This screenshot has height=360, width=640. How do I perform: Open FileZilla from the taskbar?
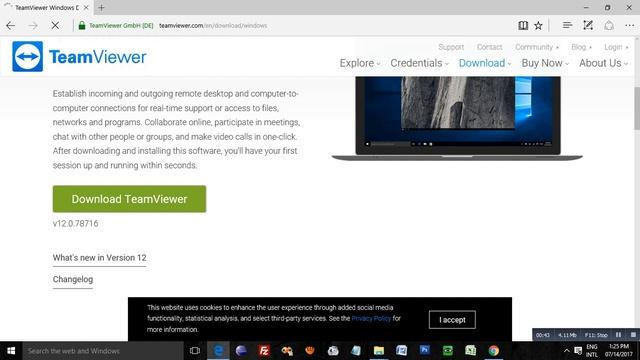(x=264, y=351)
